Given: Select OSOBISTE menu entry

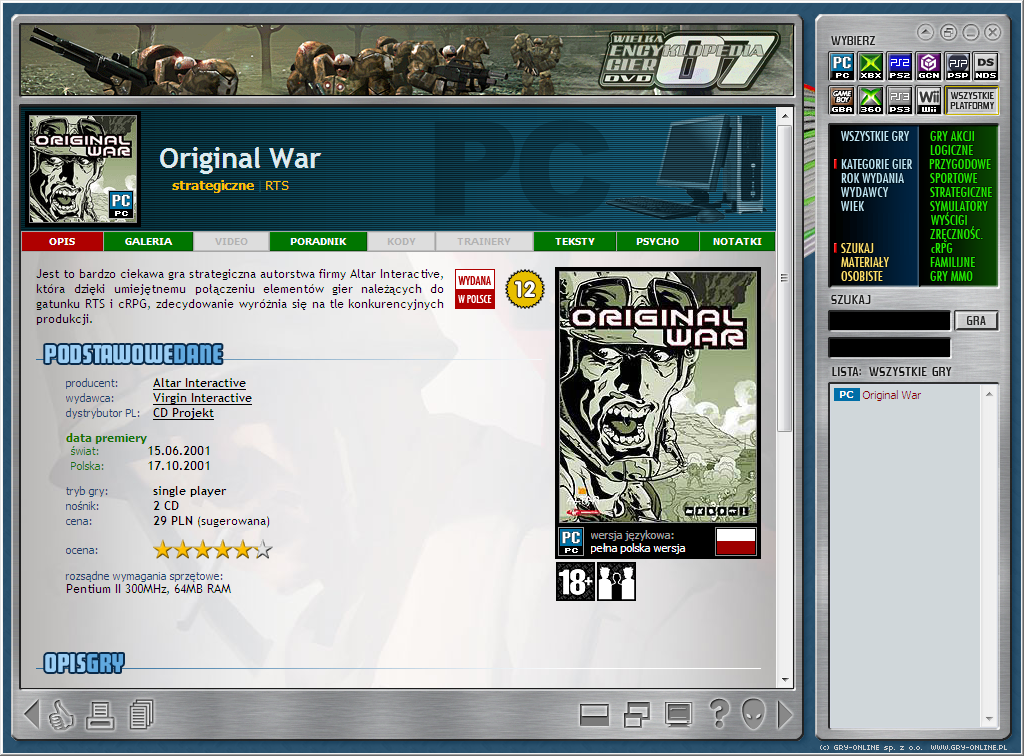Looking at the screenshot, I should pos(861,277).
